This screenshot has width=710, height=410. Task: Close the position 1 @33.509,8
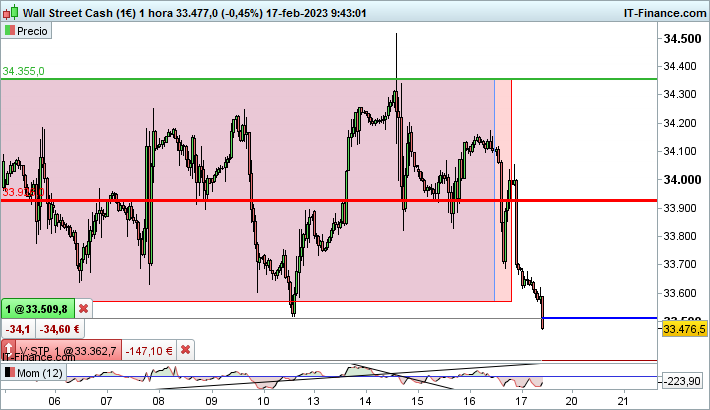(83, 309)
